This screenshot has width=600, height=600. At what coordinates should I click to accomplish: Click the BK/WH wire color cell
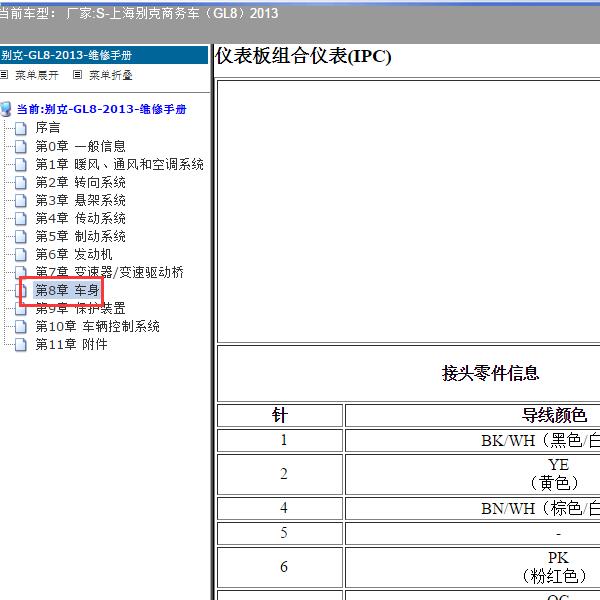(473, 440)
